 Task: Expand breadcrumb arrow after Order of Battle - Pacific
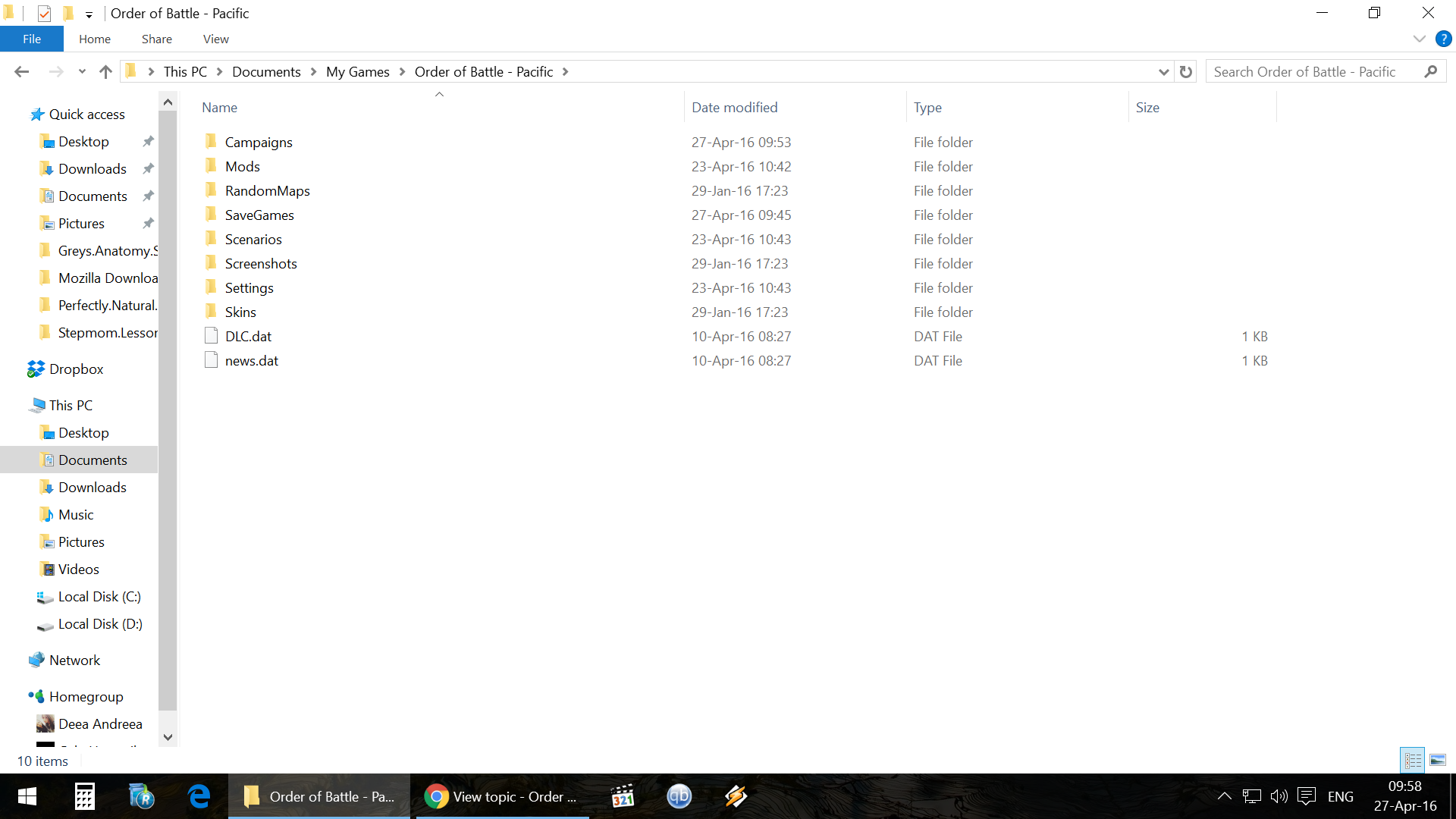click(565, 71)
